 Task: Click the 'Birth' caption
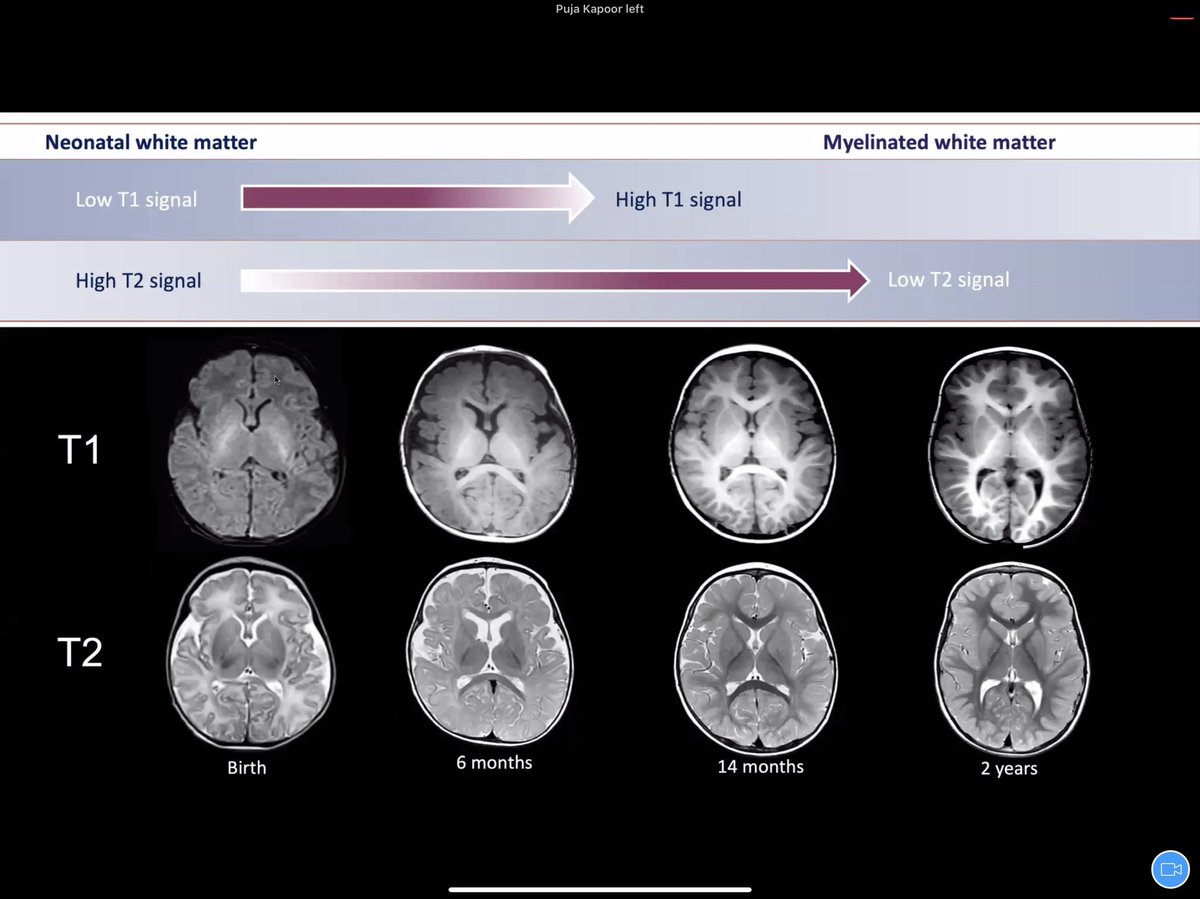click(246, 769)
